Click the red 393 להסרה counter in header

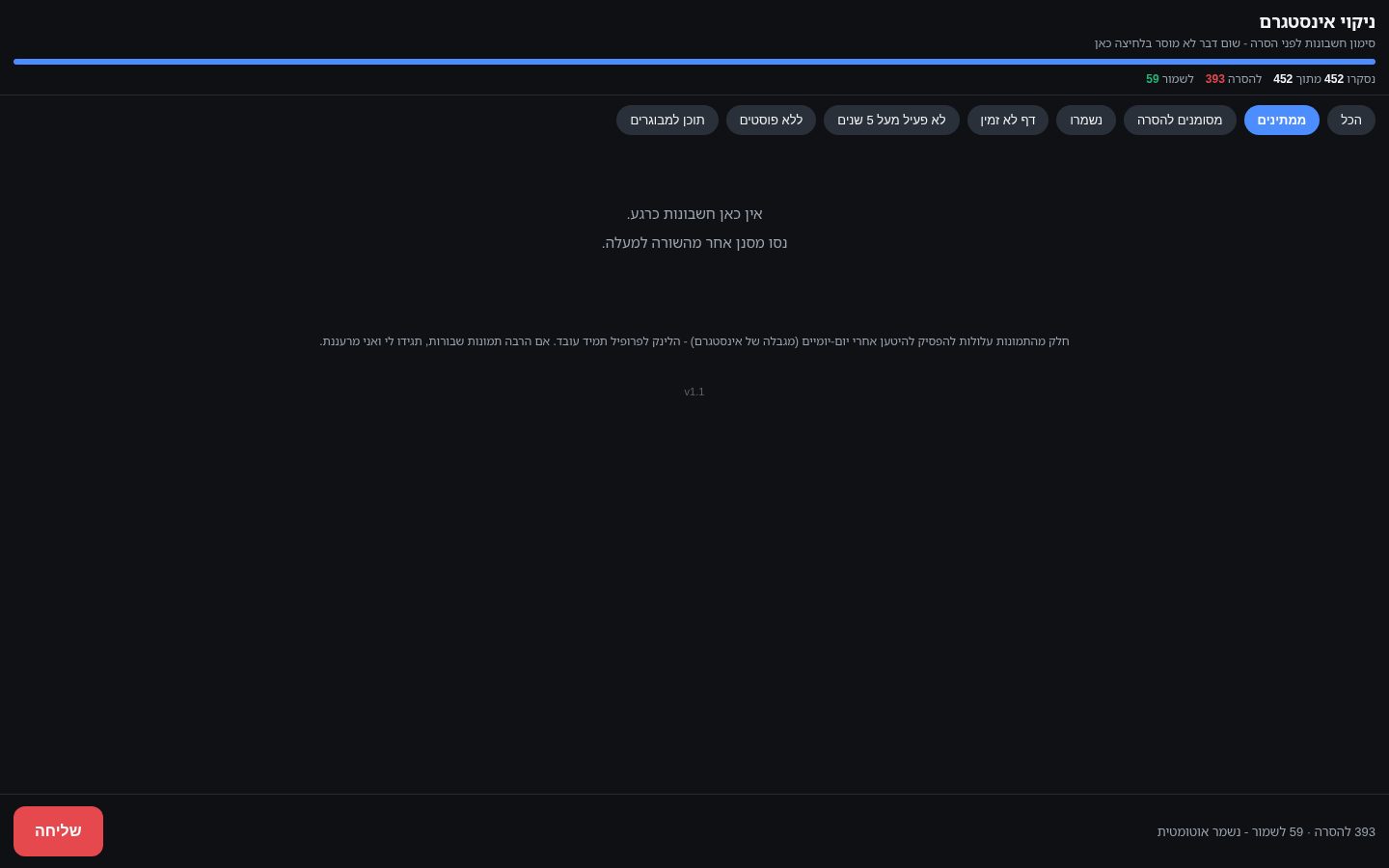pyautogui.click(x=1234, y=79)
